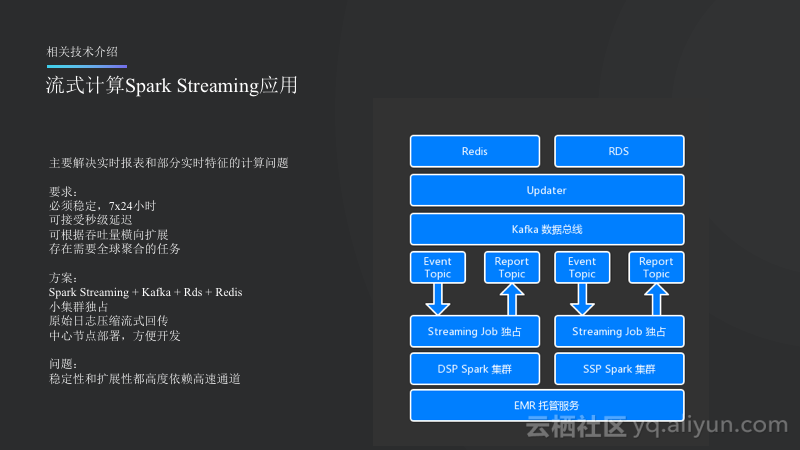Select the text 存在需要全球聚合的任务
Screen dimensions: 800x450
(x=115, y=248)
